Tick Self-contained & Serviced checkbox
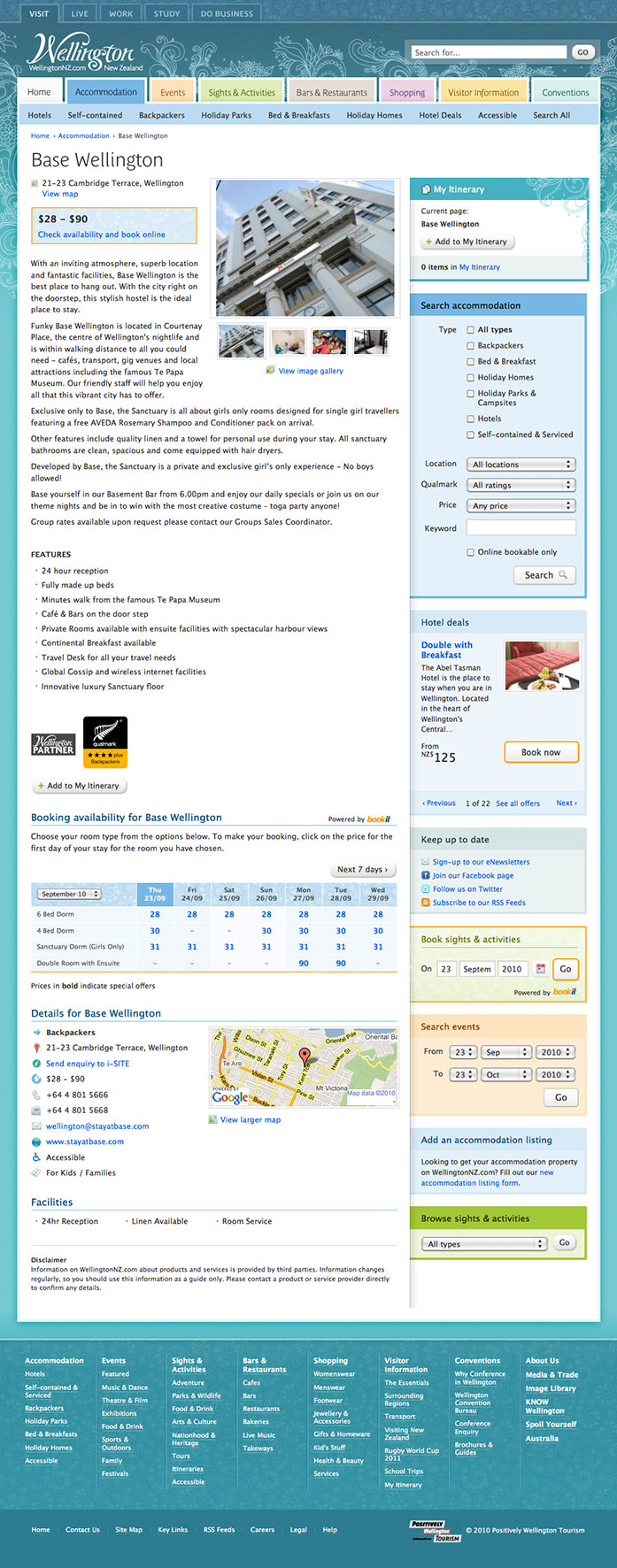The width and height of the screenshot is (617, 1568). pos(471,434)
